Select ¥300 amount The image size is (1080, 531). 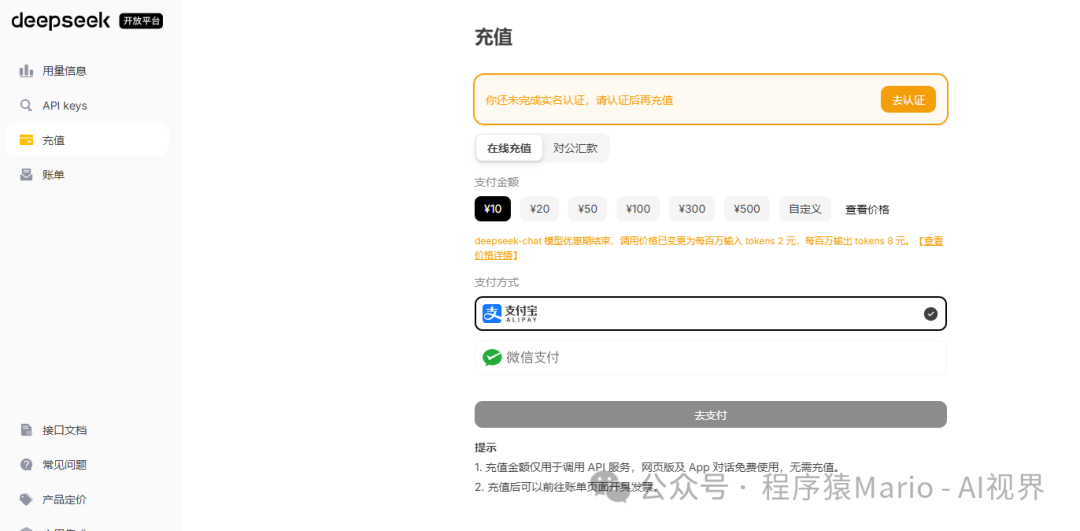click(x=692, y=209)
